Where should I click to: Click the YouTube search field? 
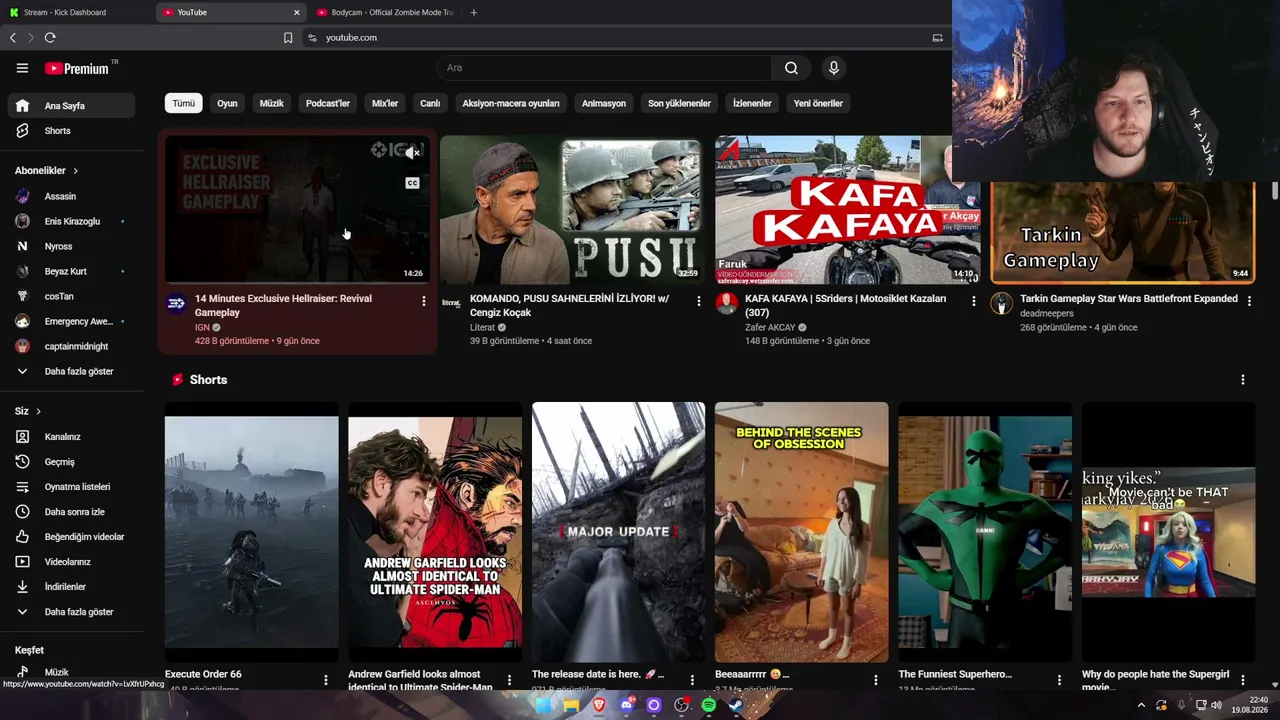tap(603, 68)
